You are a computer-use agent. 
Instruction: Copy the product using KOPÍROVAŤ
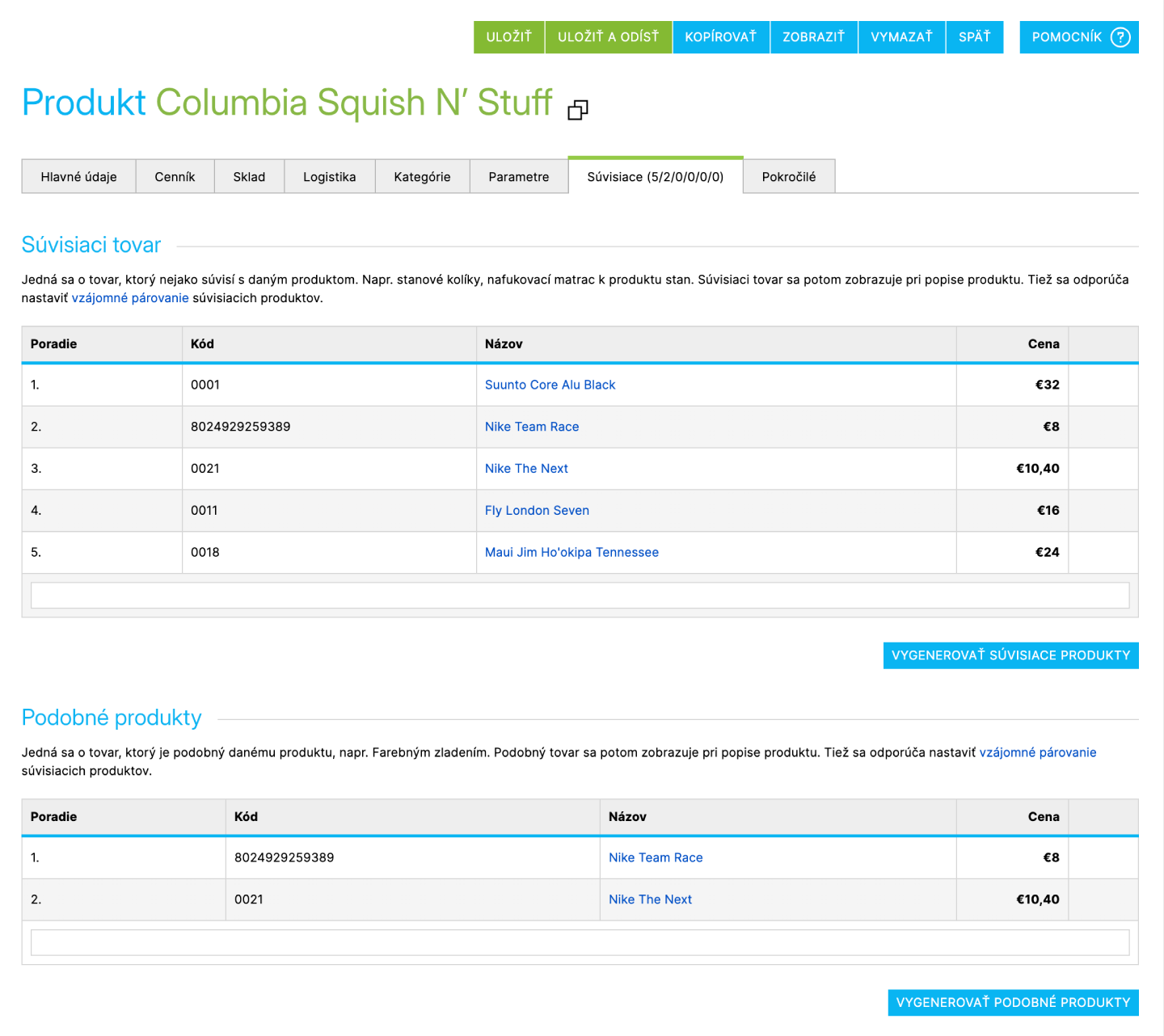pyautogui.click(x=721, y=37)
